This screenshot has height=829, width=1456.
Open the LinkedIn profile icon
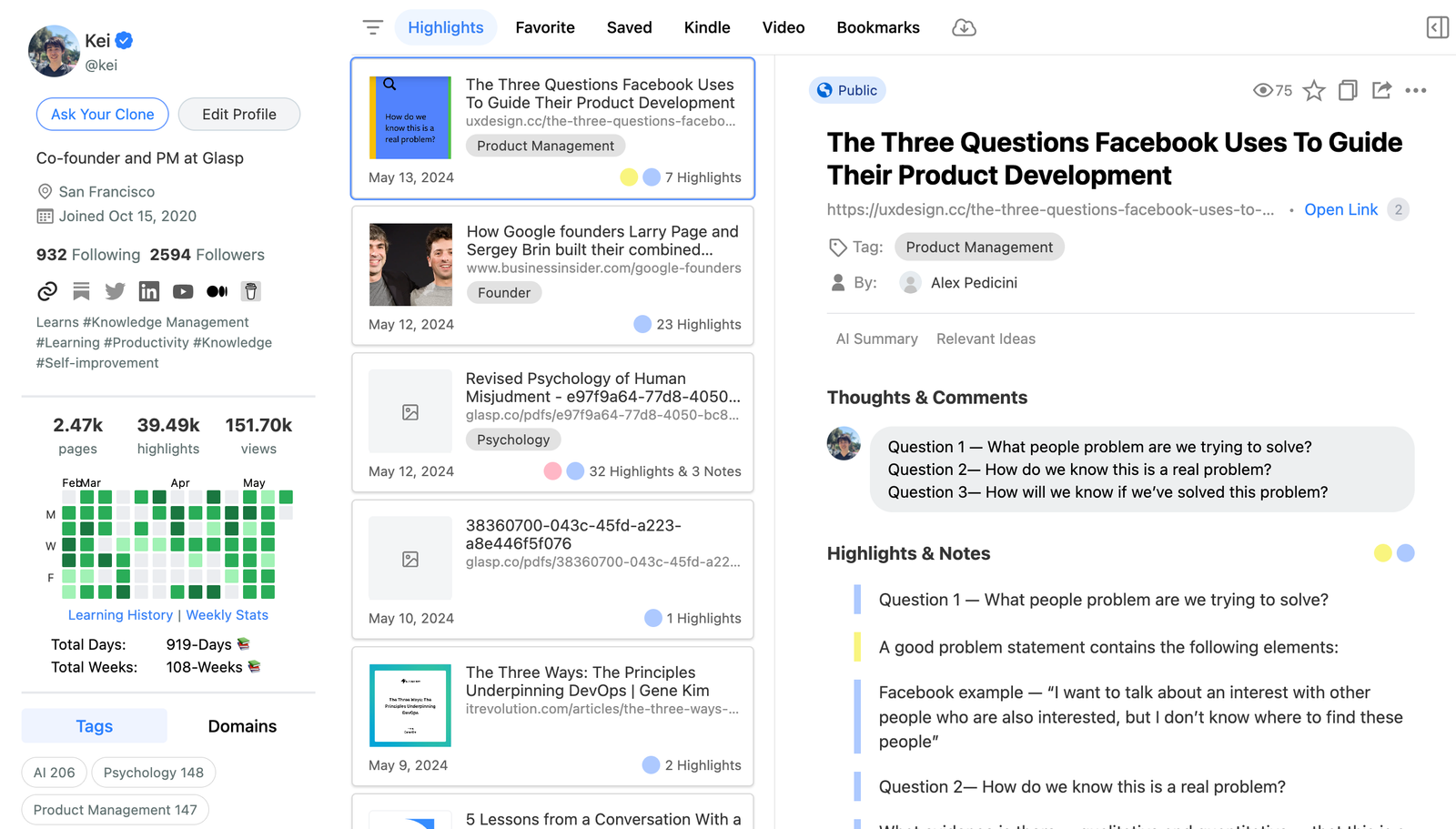148,291
